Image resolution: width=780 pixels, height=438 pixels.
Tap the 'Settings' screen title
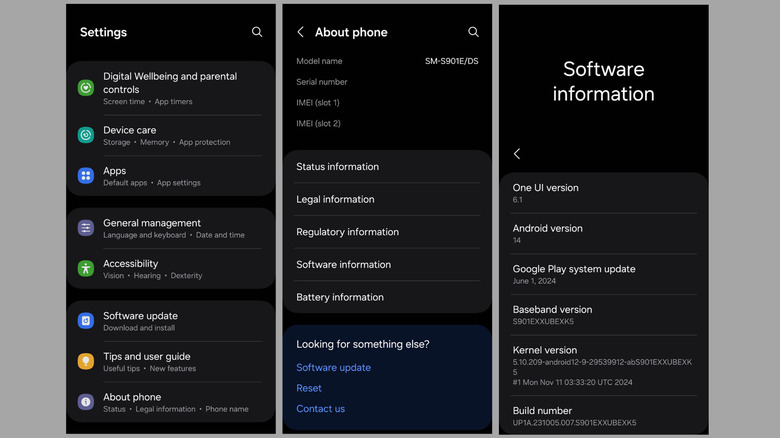coord(103,32)
